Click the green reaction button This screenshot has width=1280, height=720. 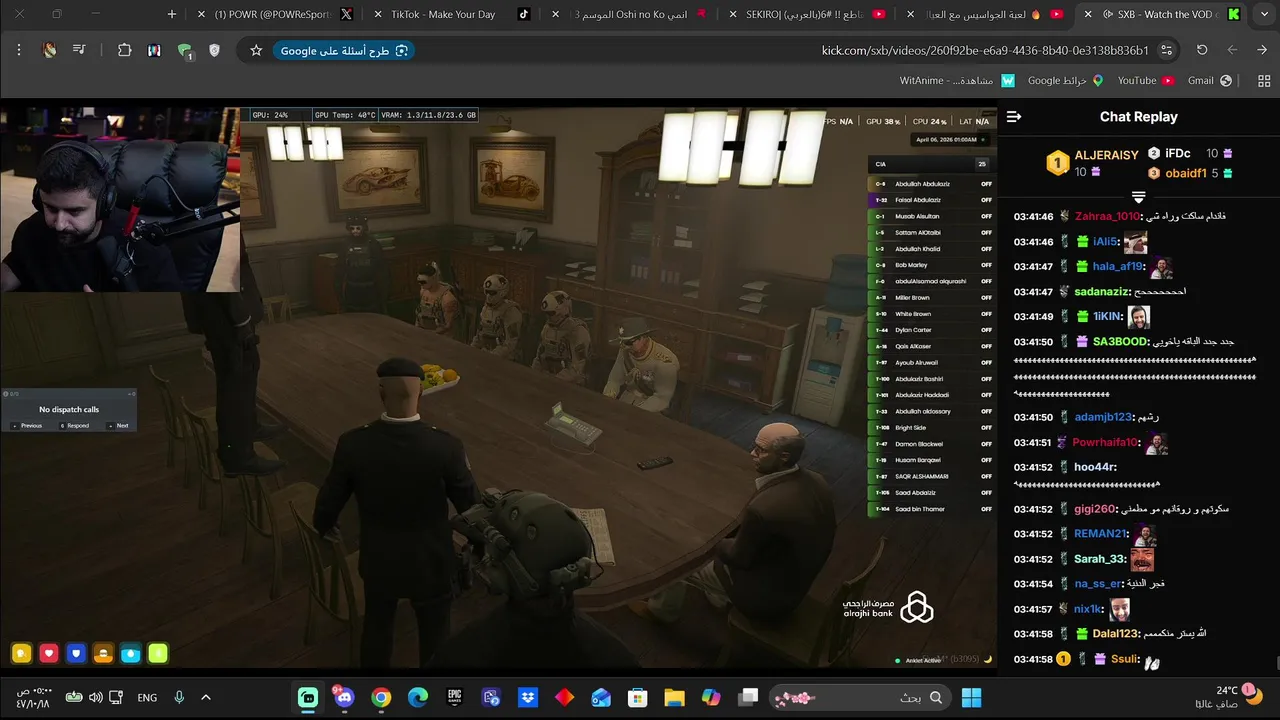pos(158,654)
